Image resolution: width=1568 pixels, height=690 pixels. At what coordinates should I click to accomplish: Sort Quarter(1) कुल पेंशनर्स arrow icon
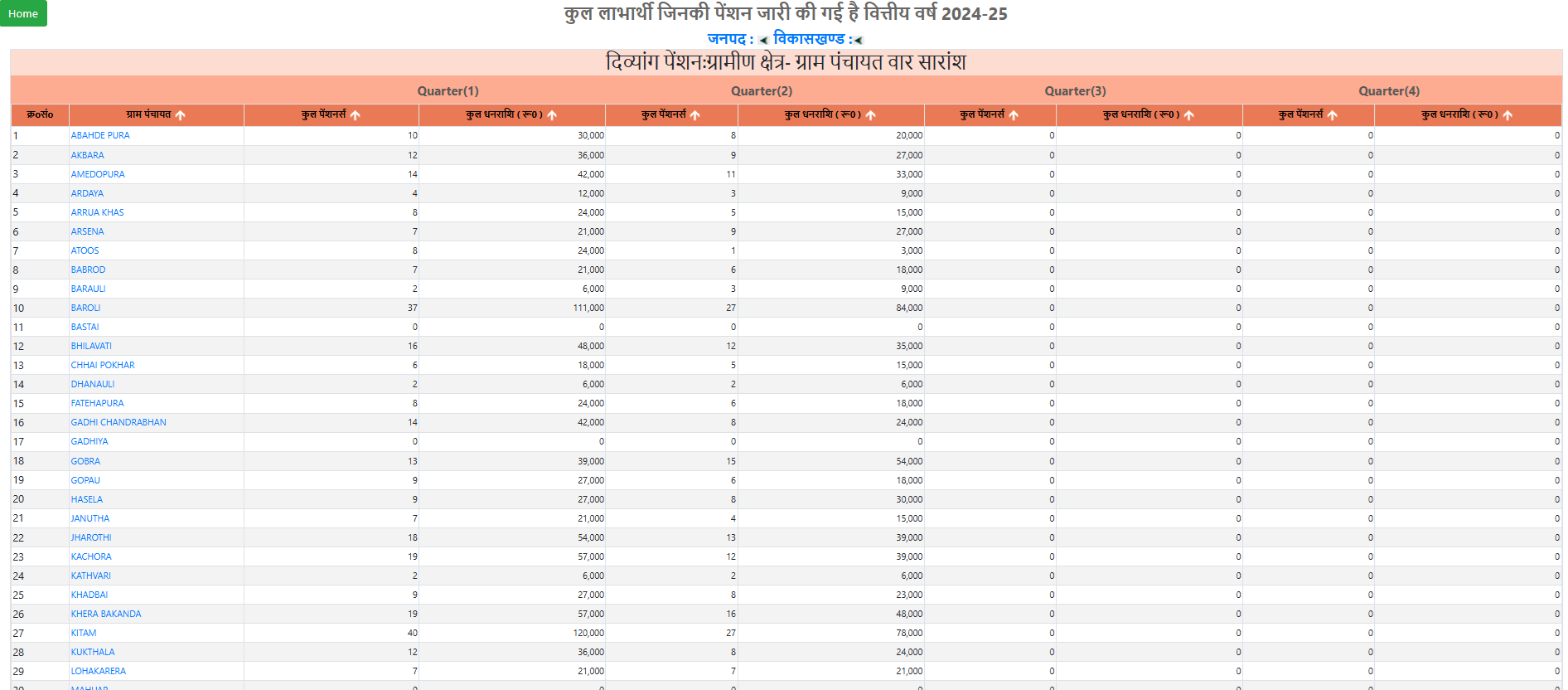(x=356, y=115)
